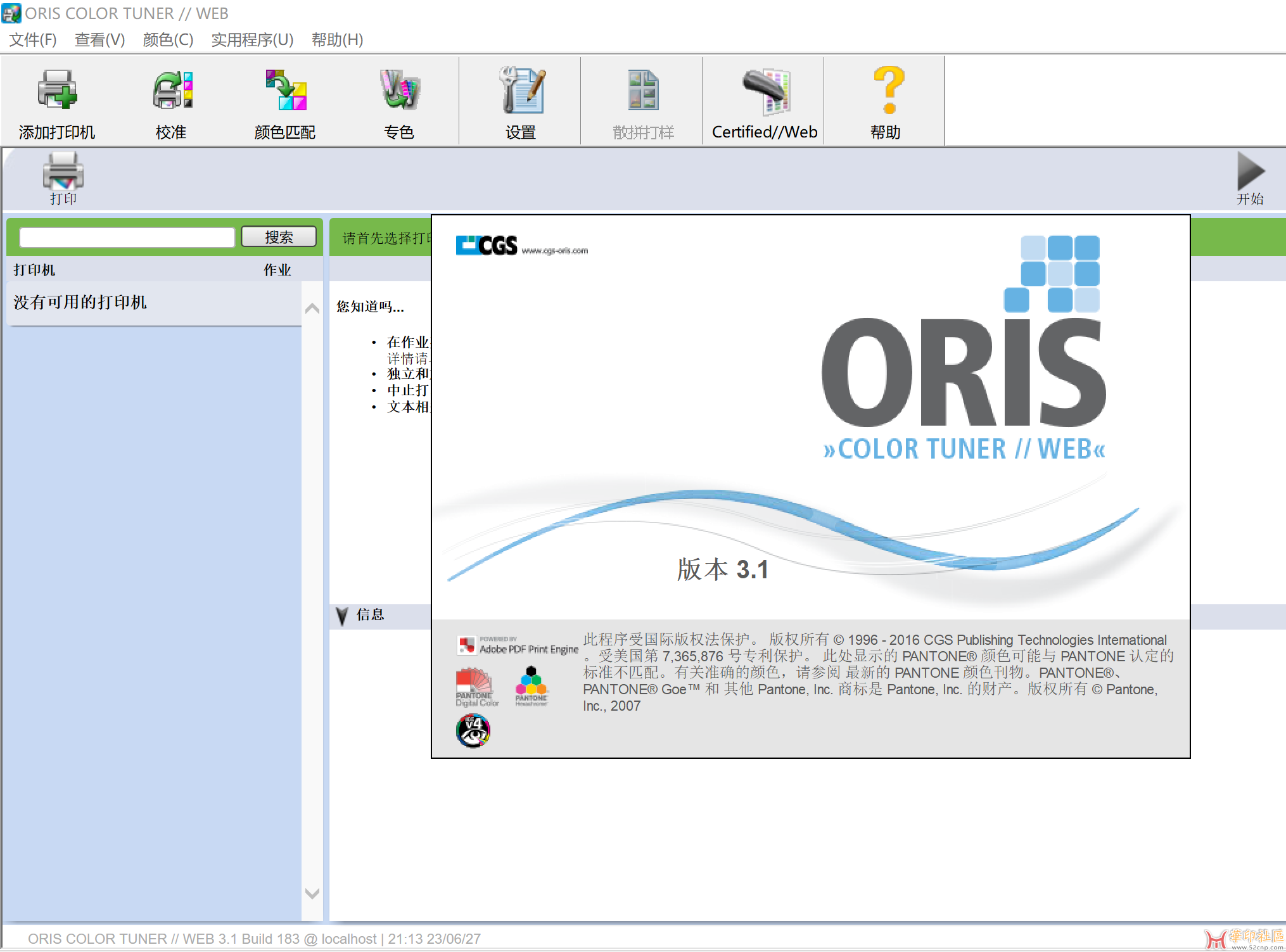Open the Color Match (颜色匹配) tool
Screen dimensions: 1286x952
pyautogui.click(x=285, y=91)
